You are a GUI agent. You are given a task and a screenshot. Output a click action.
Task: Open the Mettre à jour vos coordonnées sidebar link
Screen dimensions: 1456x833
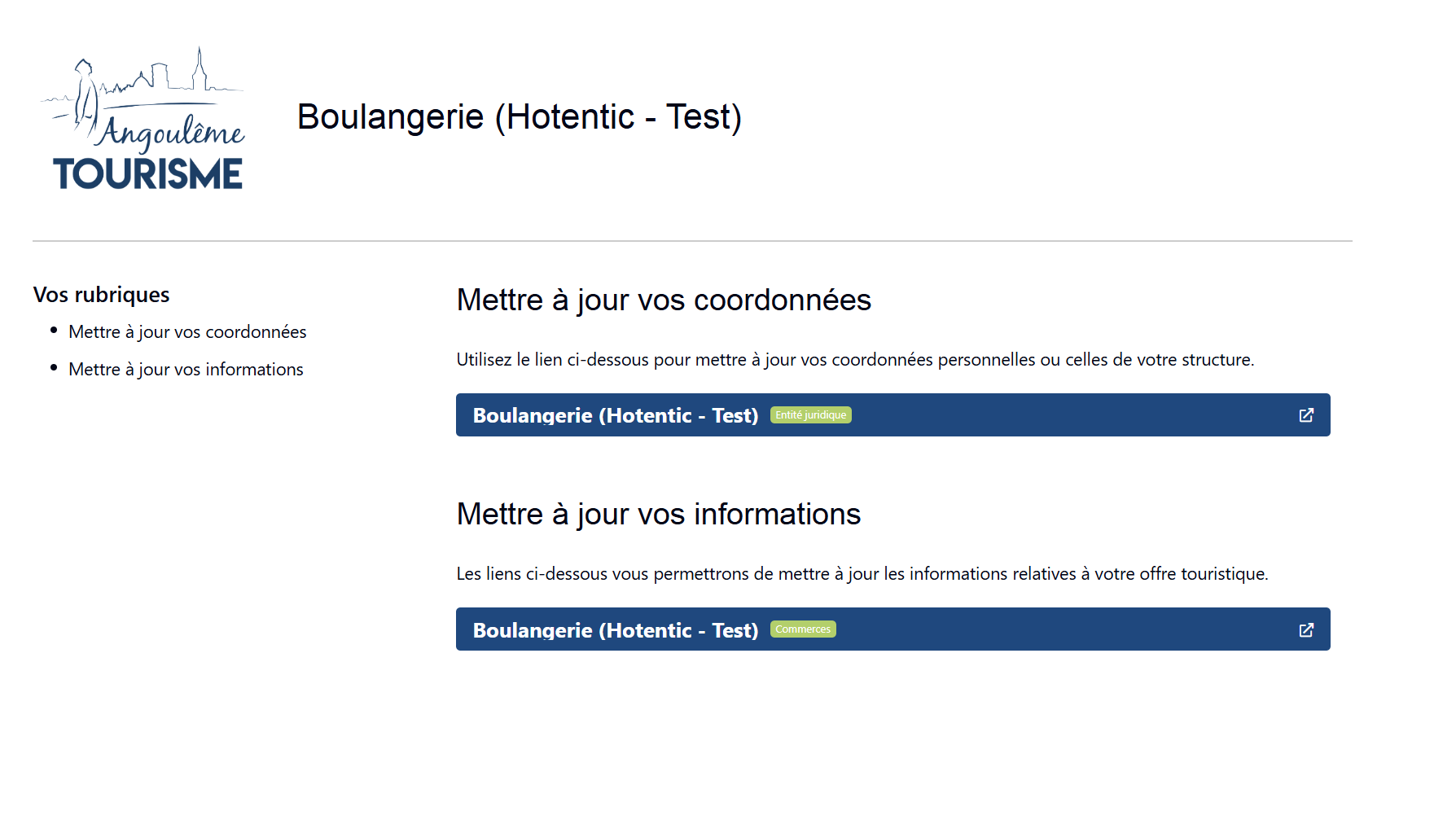[x=186, y=331]
